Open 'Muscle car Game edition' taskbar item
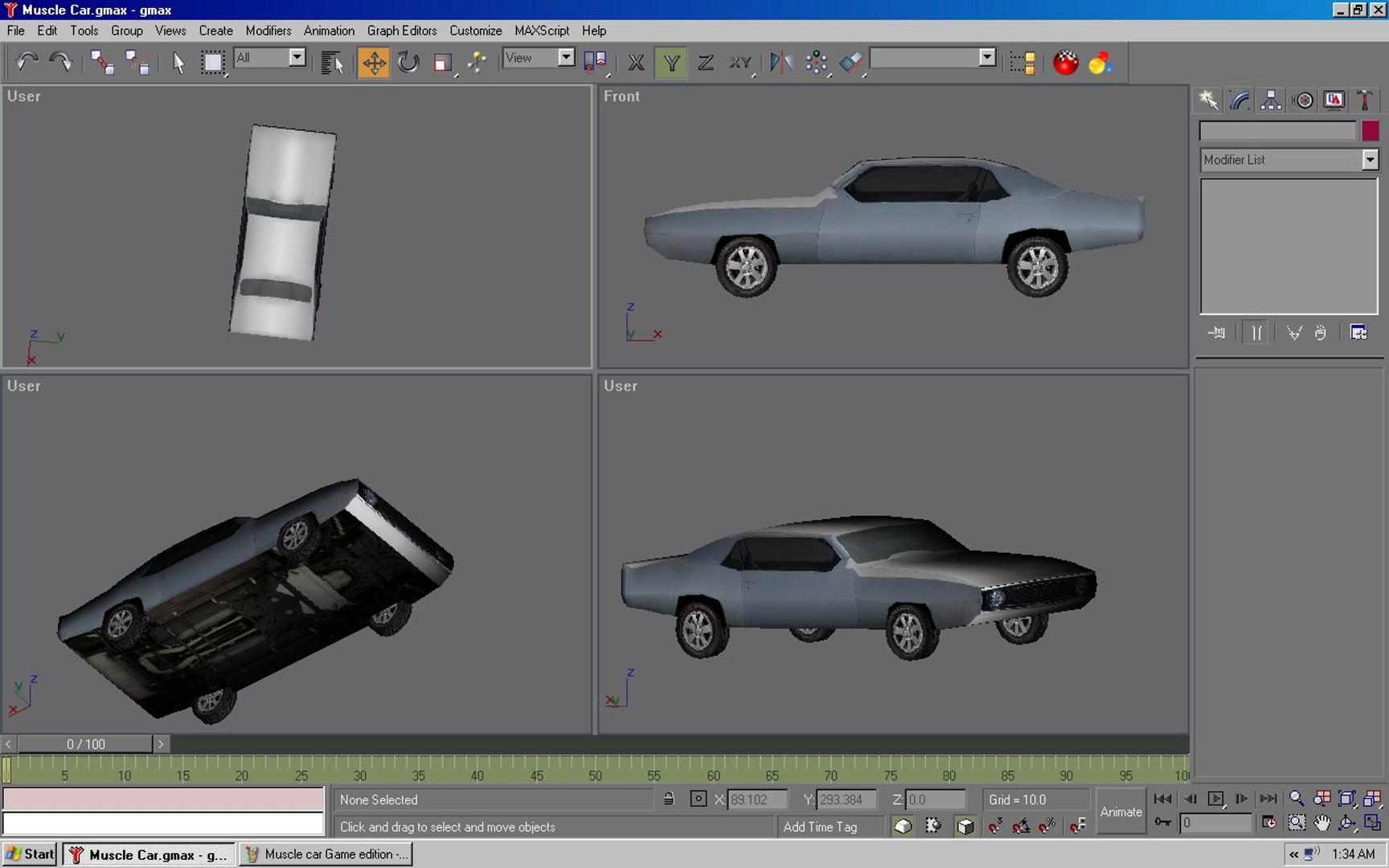The width and height of the screenshot is (1389, 868). pyautogui.click(x=326, y=854)
